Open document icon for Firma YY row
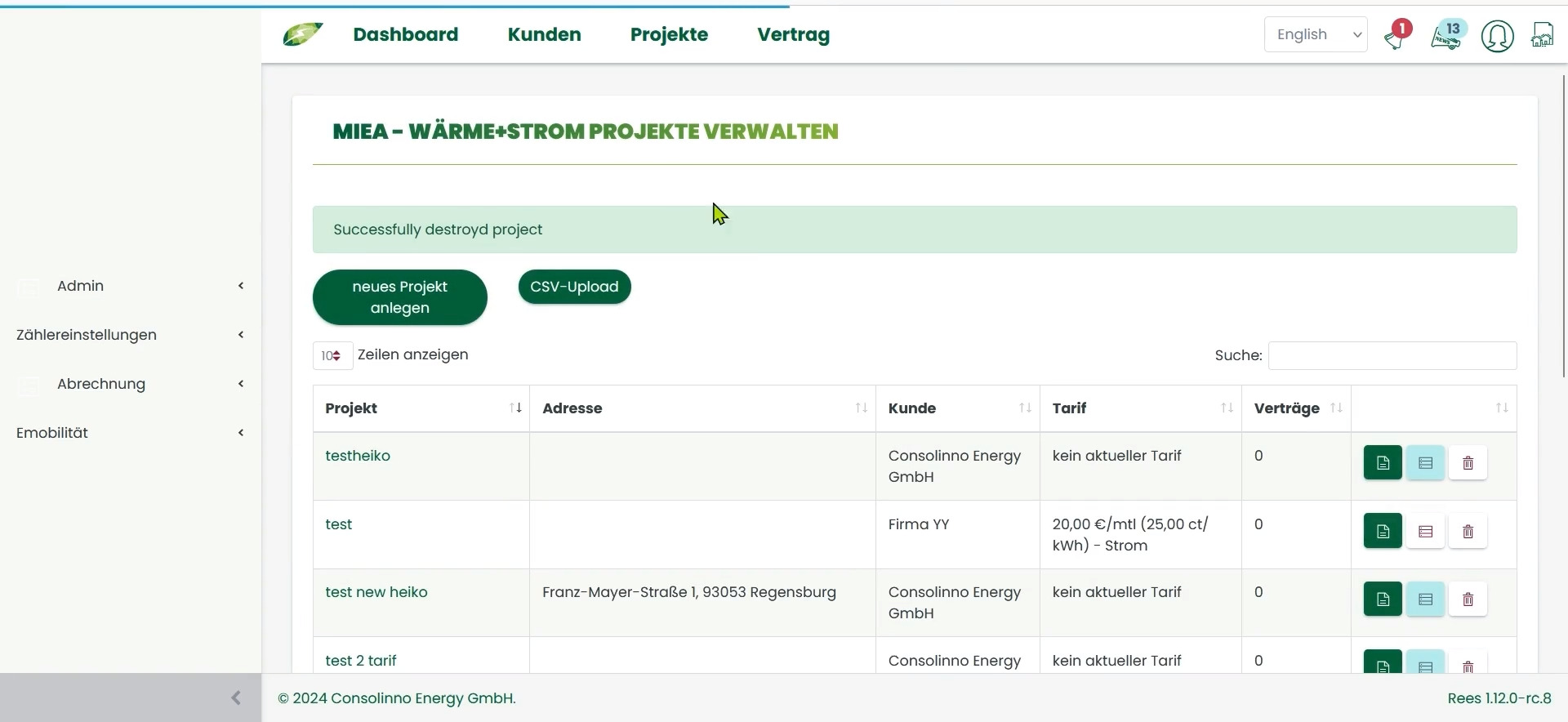This screenshot has width=1568, height=722. pyautogui.click(x=1383, y=532)
